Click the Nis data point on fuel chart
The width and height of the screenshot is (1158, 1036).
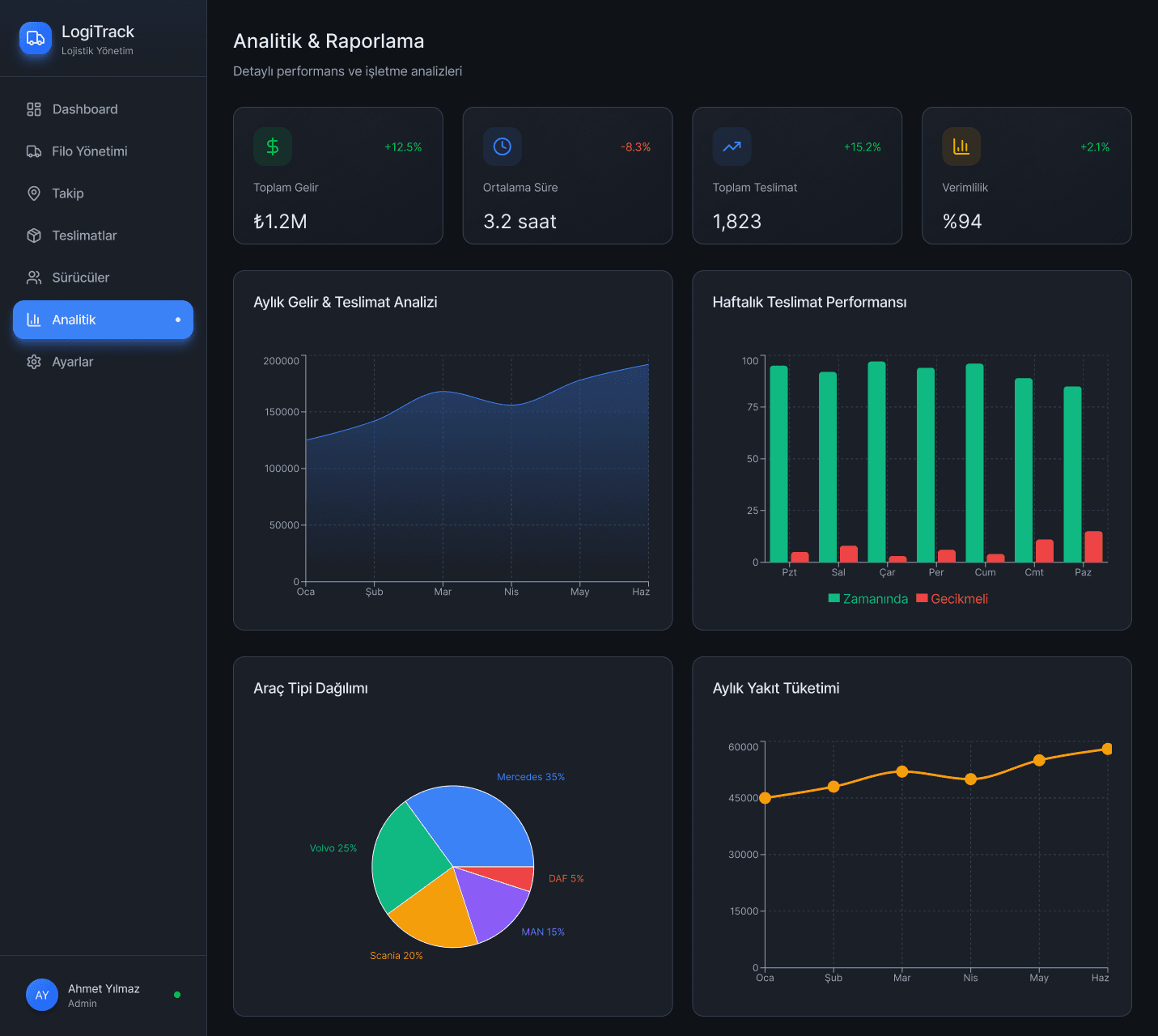[x=971, y=779]
